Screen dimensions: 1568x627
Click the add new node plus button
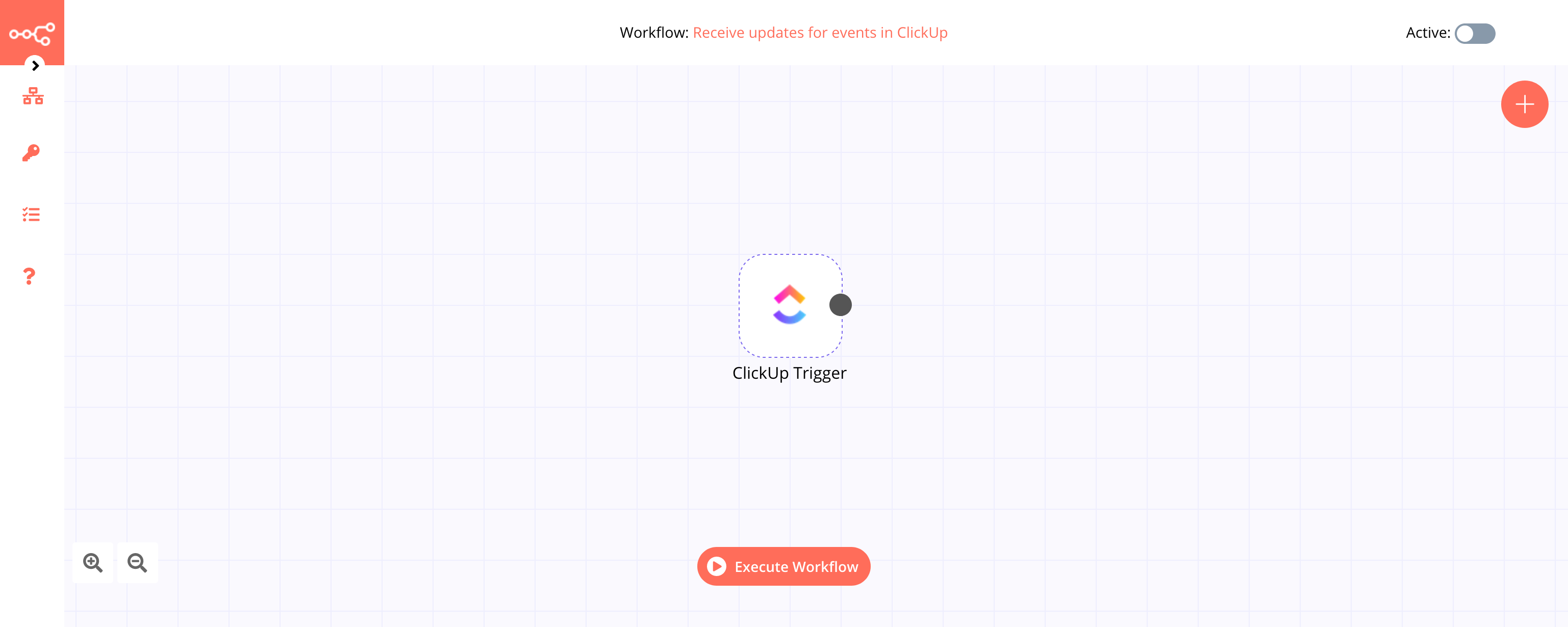point(1525,104)
